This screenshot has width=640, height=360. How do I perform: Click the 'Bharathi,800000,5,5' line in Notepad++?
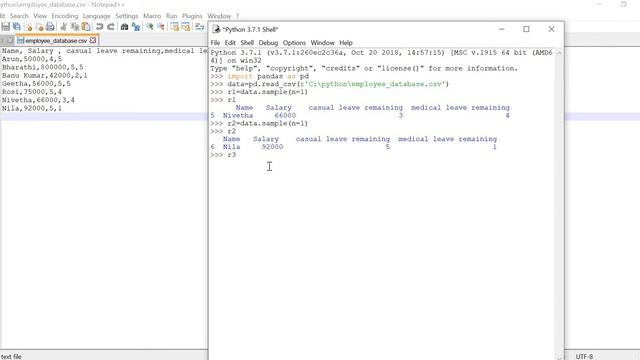tap(42, 67)
